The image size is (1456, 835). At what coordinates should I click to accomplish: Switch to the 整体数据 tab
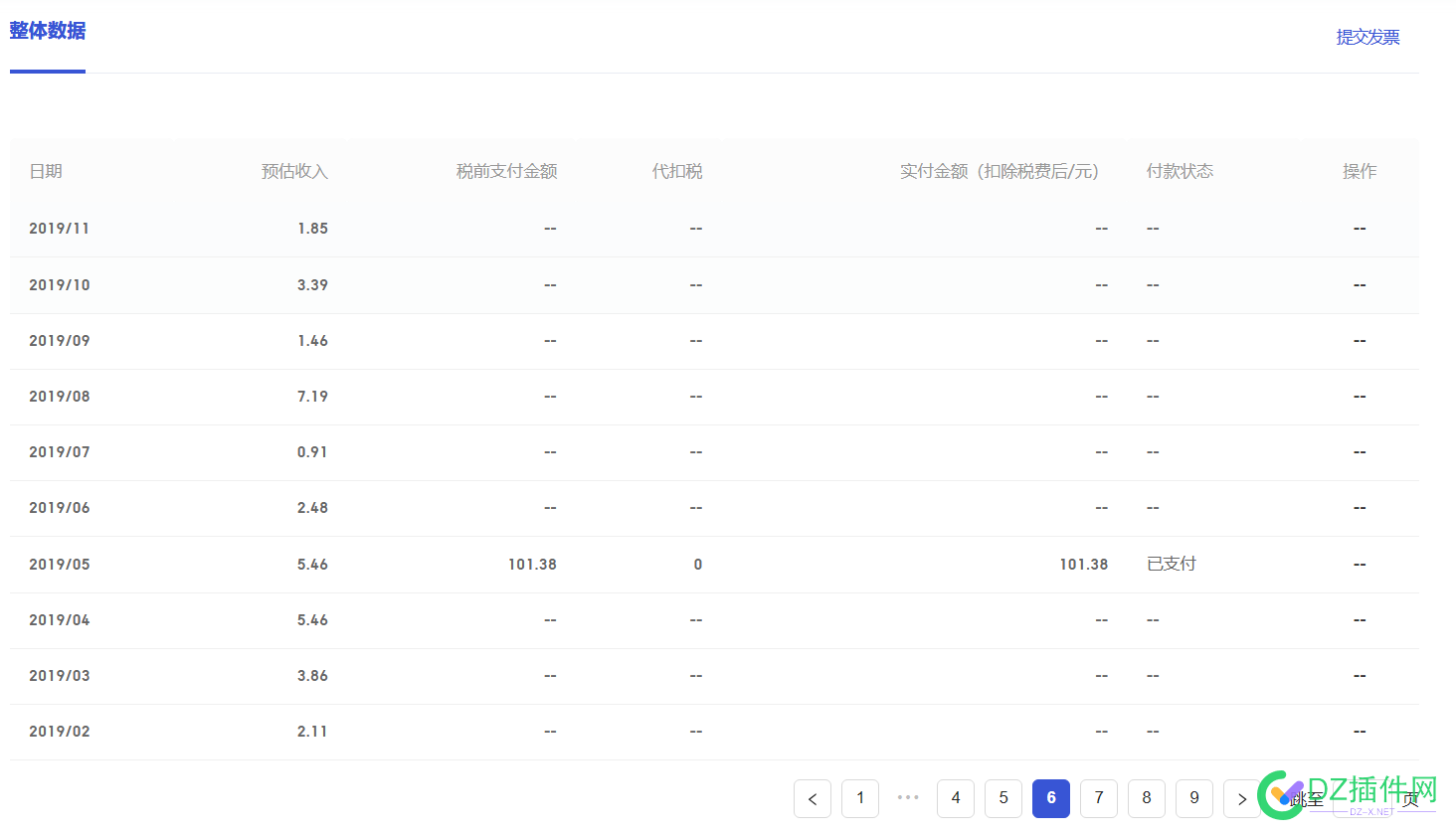click(48, 31)
